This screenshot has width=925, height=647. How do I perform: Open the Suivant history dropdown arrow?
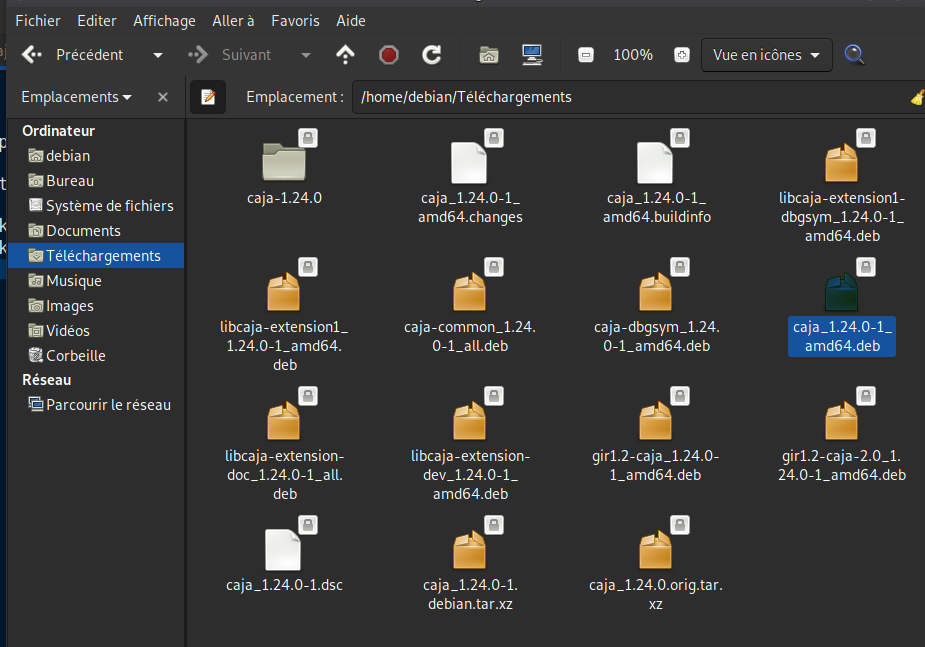coord(306,55)
